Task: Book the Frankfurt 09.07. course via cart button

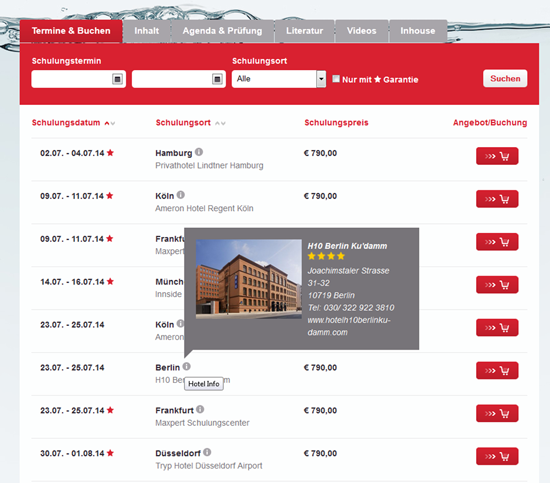Action: [497, 242]
